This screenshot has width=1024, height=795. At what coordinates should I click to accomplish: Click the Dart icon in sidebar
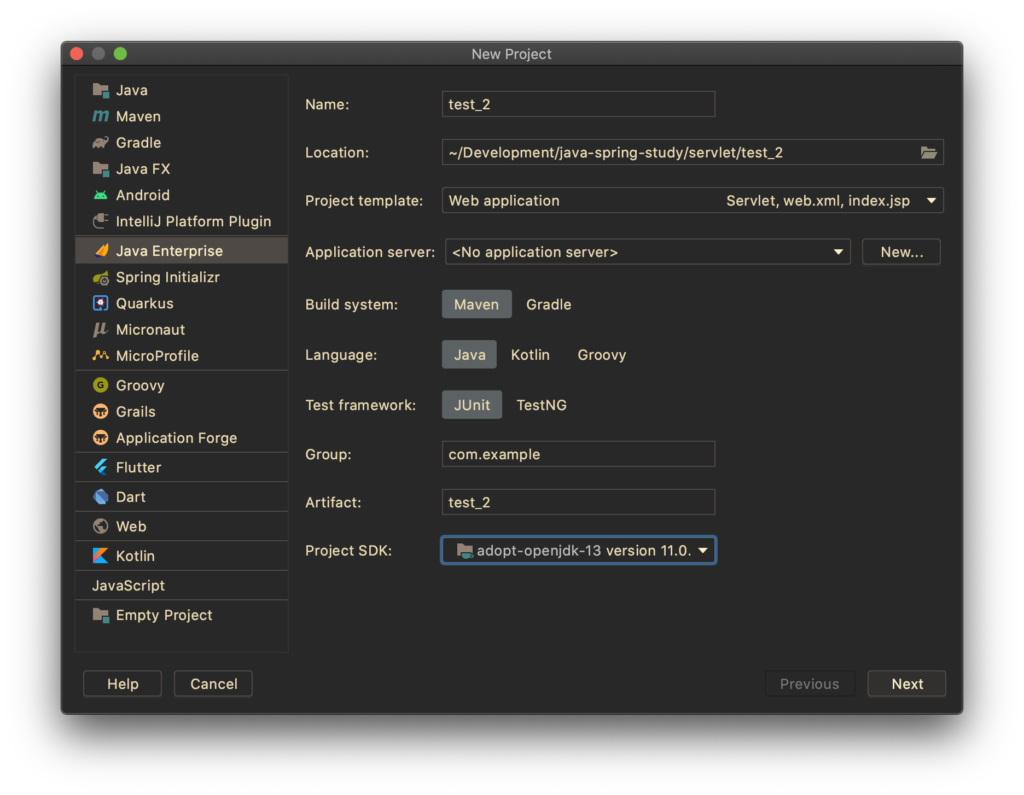coord(101,497)
